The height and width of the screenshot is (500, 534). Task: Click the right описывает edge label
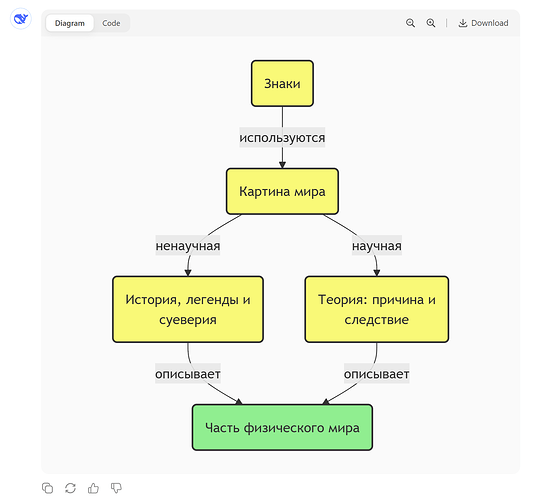[x=377, y=374]
